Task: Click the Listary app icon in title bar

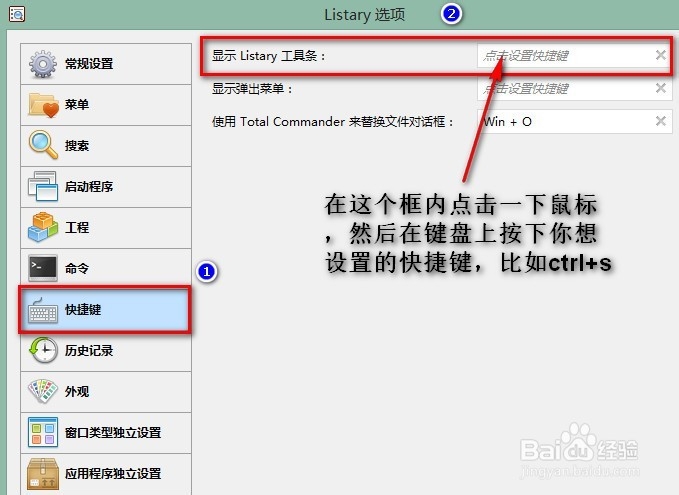Action: (17, 14)
